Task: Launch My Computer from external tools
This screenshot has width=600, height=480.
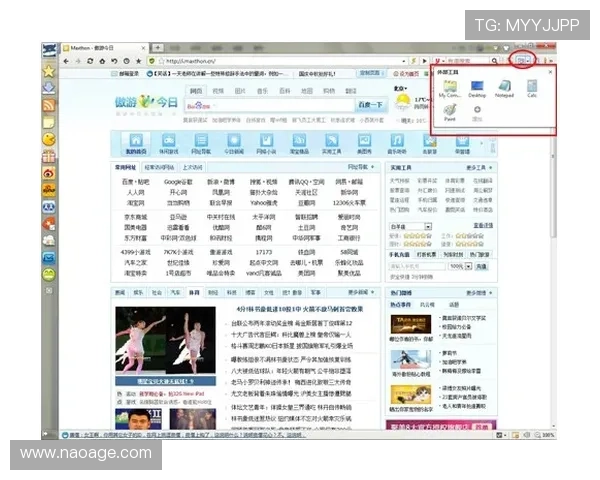Action: 450,89
